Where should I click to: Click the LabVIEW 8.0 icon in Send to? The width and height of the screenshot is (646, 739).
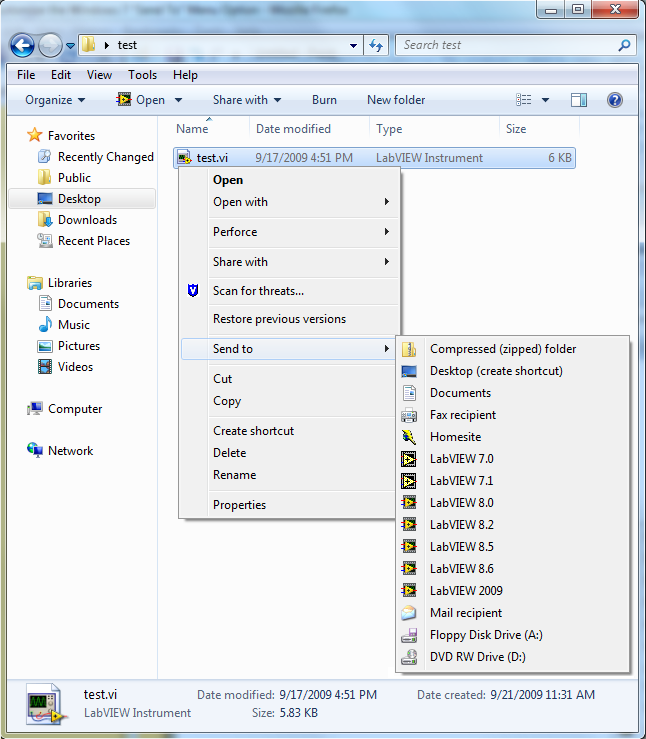click(409, 502)
